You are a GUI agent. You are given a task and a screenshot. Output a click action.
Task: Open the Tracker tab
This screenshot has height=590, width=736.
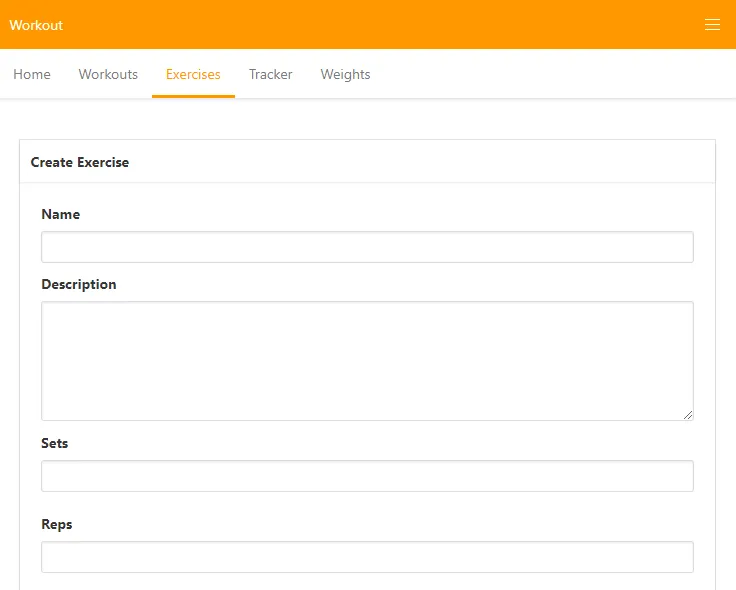[x=270, y=74]
